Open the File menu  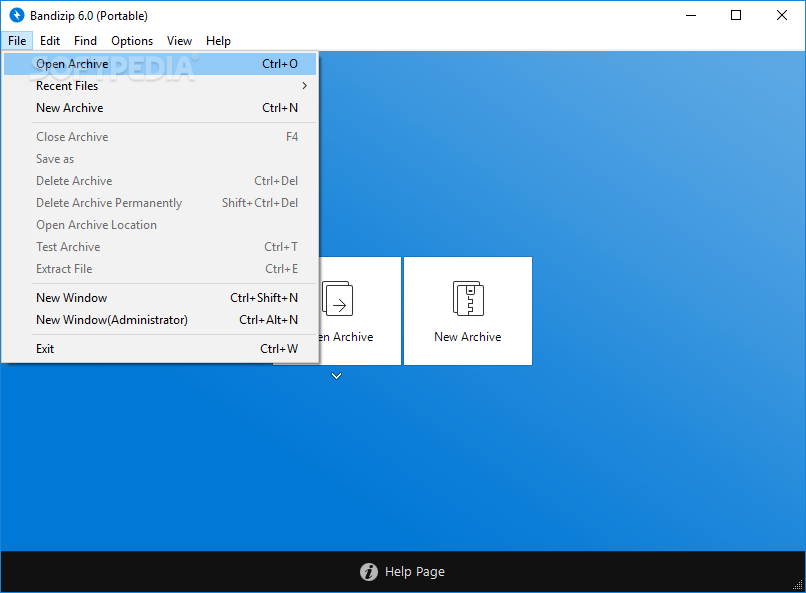tap(17, 41)
